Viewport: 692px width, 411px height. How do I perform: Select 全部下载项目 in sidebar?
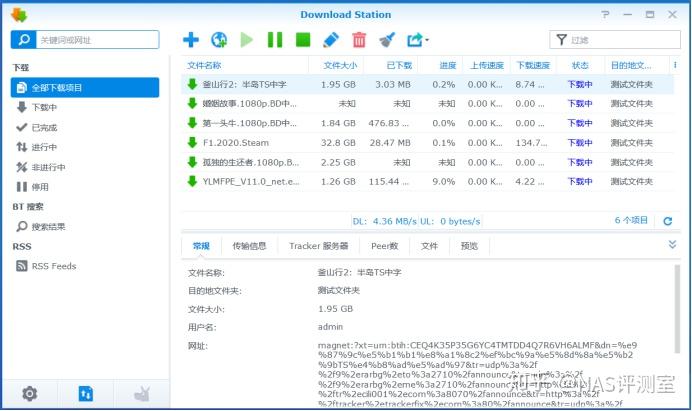pos(85,87)
